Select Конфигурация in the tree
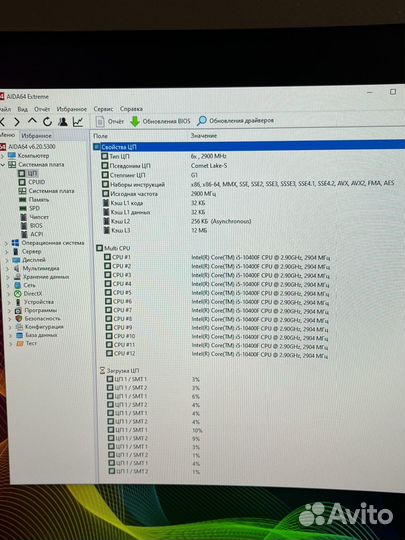 (44, 327)
